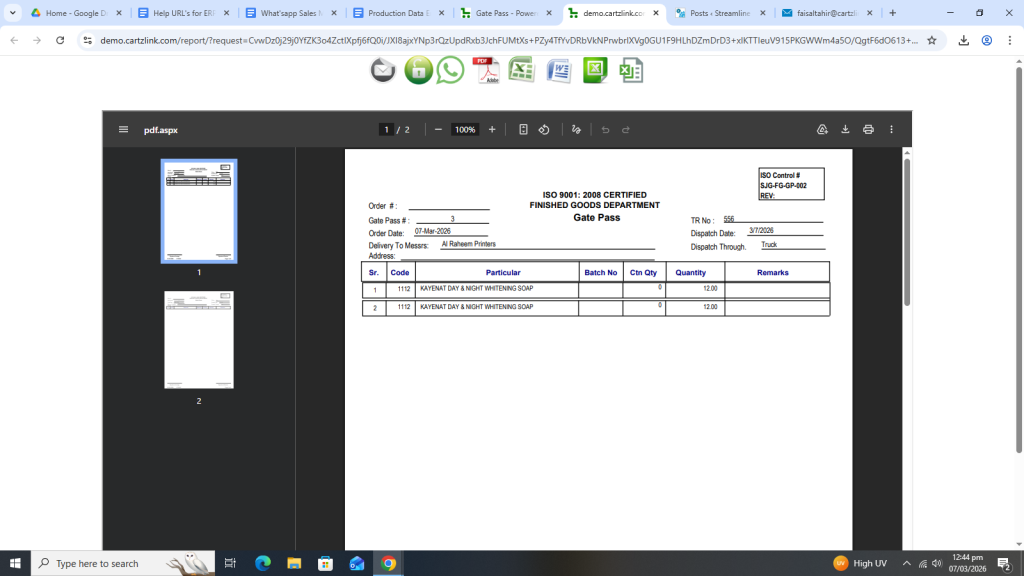Export report as Adobe PDF icon
This screenshot has height=576, width=1024.
click(486, 70)
